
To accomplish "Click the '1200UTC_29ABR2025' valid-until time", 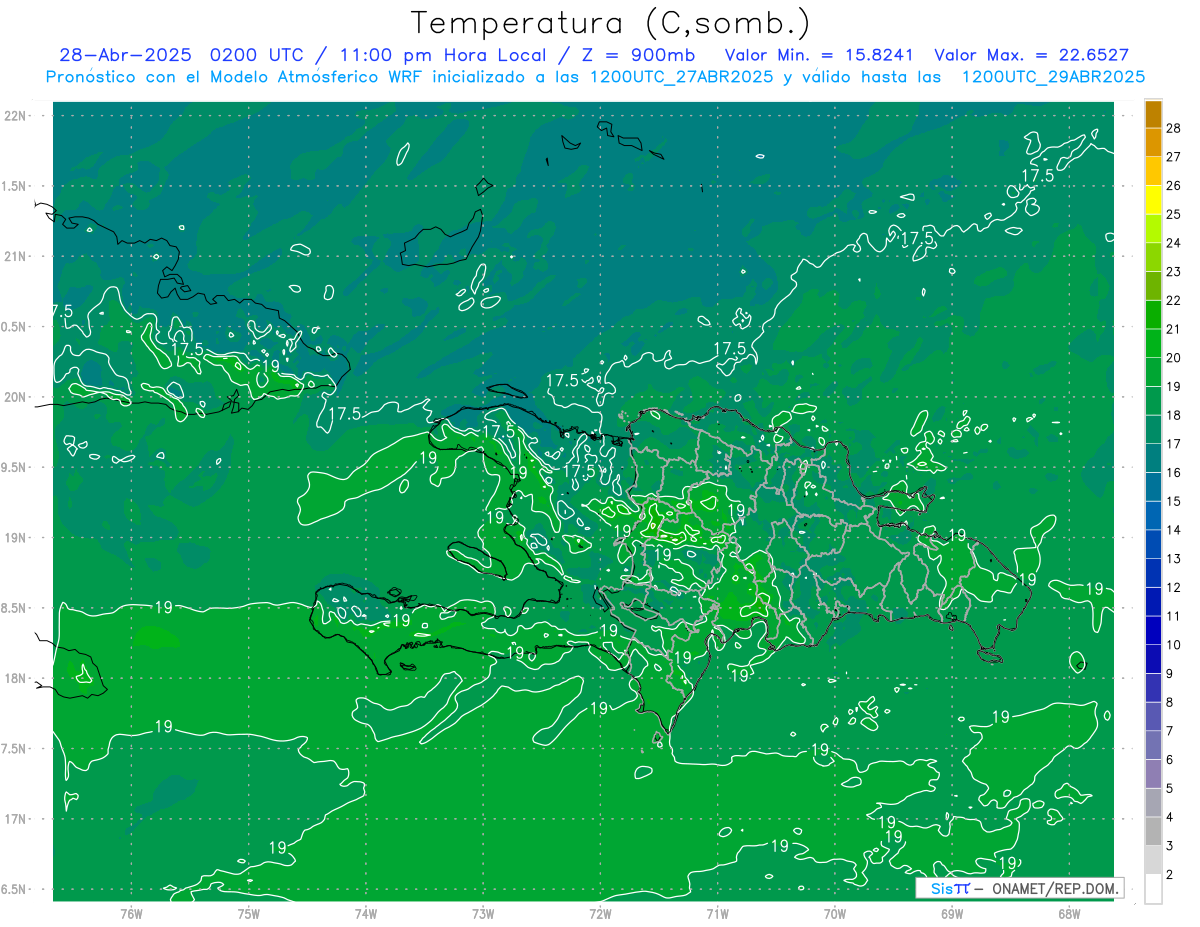I will point(1053,77).
